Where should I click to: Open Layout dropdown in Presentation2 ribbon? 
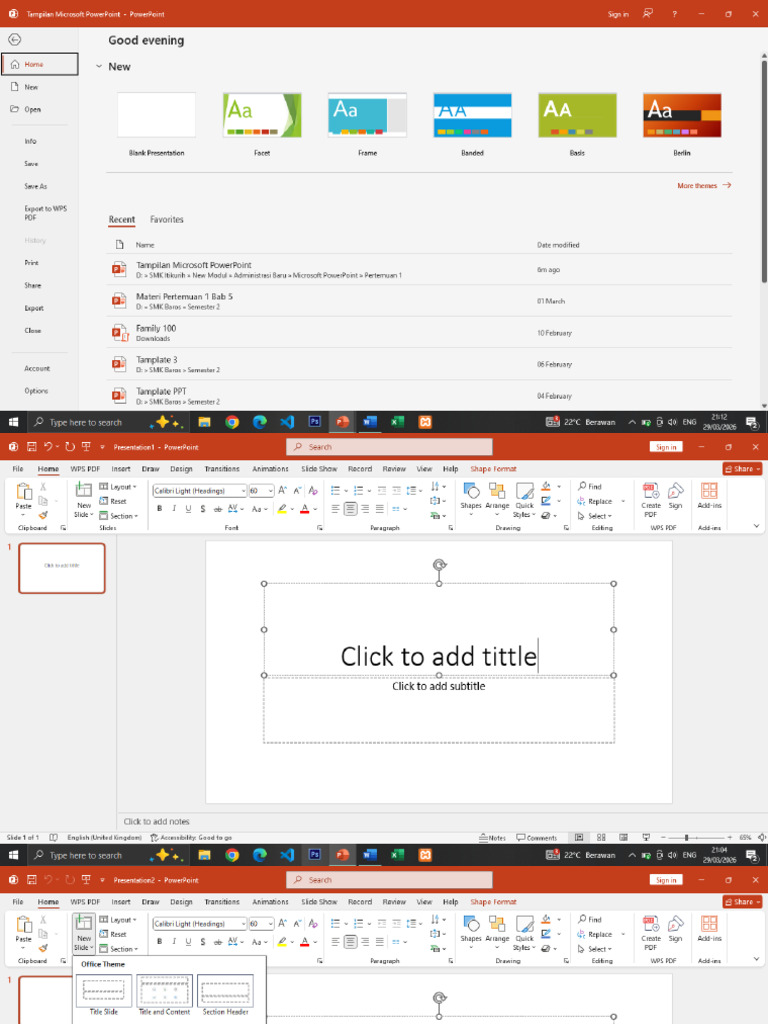118,920
